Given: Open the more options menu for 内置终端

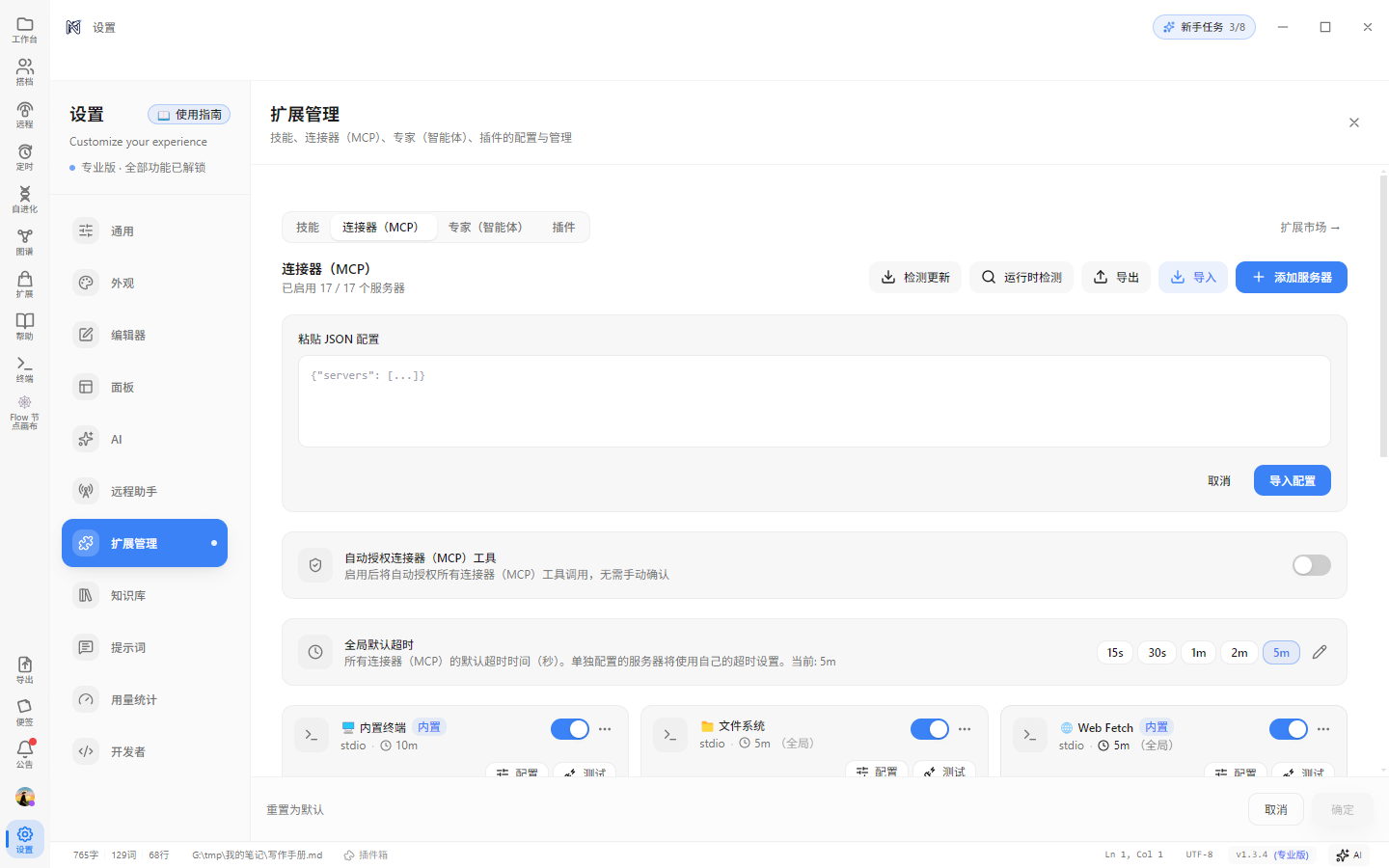Looking at the screenshot, I should (605, 729).
